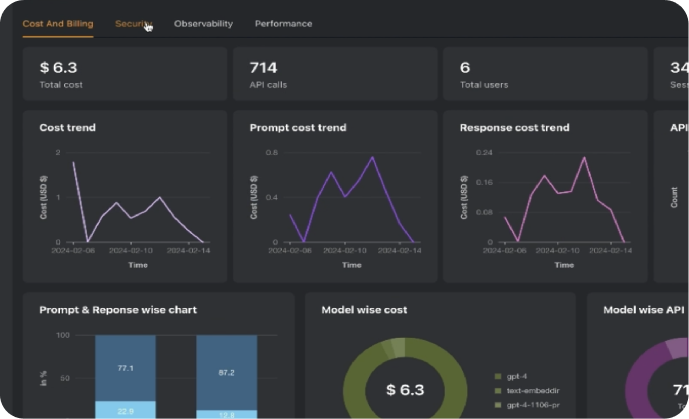This screenshot has width=689, height=419.
Task: Click the Model wise cost title
Action: pyautogui.click(x=364, y=310)
